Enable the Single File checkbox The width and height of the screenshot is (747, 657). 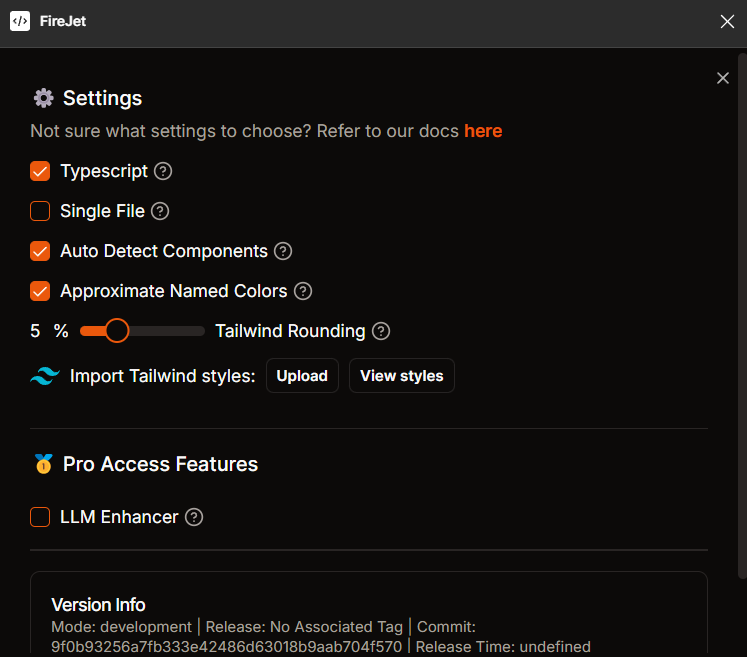40,211
